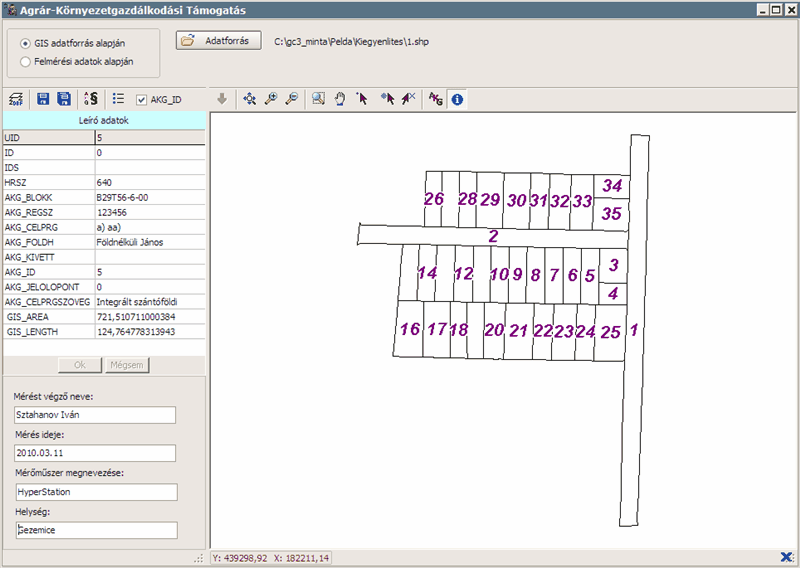Choose the pan hand tool

point(340,98)
